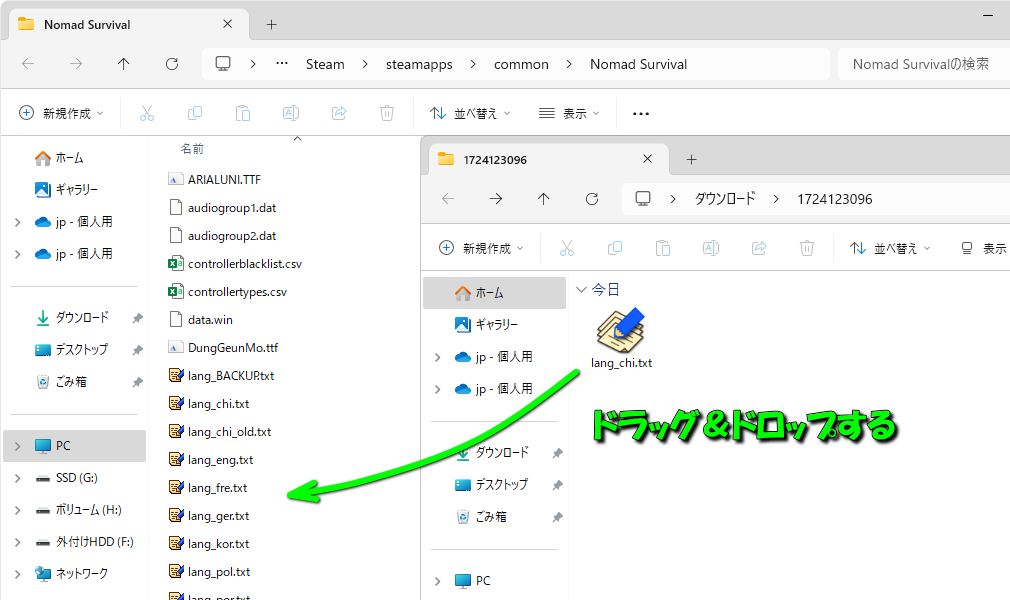Screen dimensions: 1010x600
Task: Click PC monitor icon in Nomad Survival address bar
Action: (223, 64)
